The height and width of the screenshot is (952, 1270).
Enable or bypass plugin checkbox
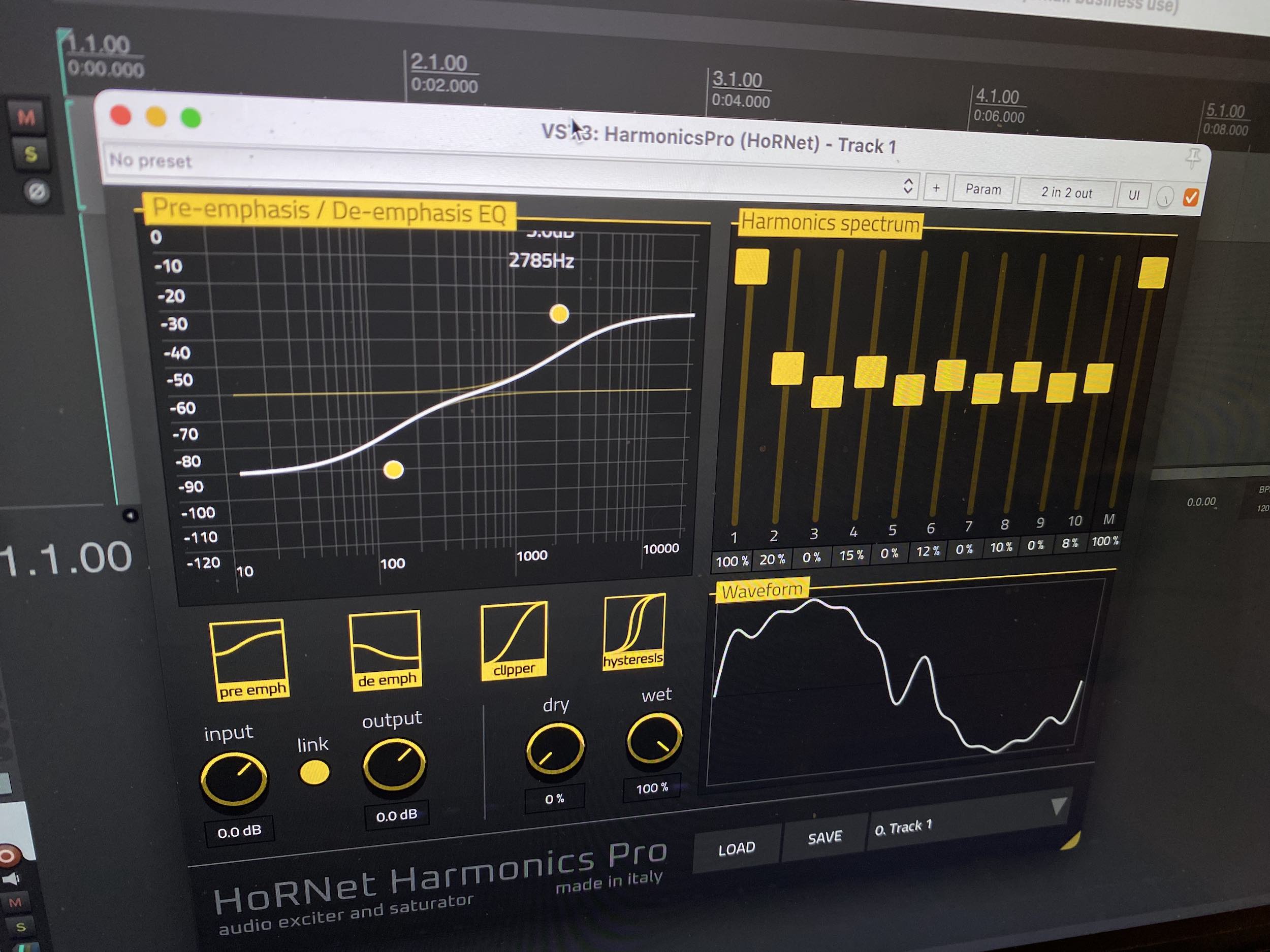1191,198
